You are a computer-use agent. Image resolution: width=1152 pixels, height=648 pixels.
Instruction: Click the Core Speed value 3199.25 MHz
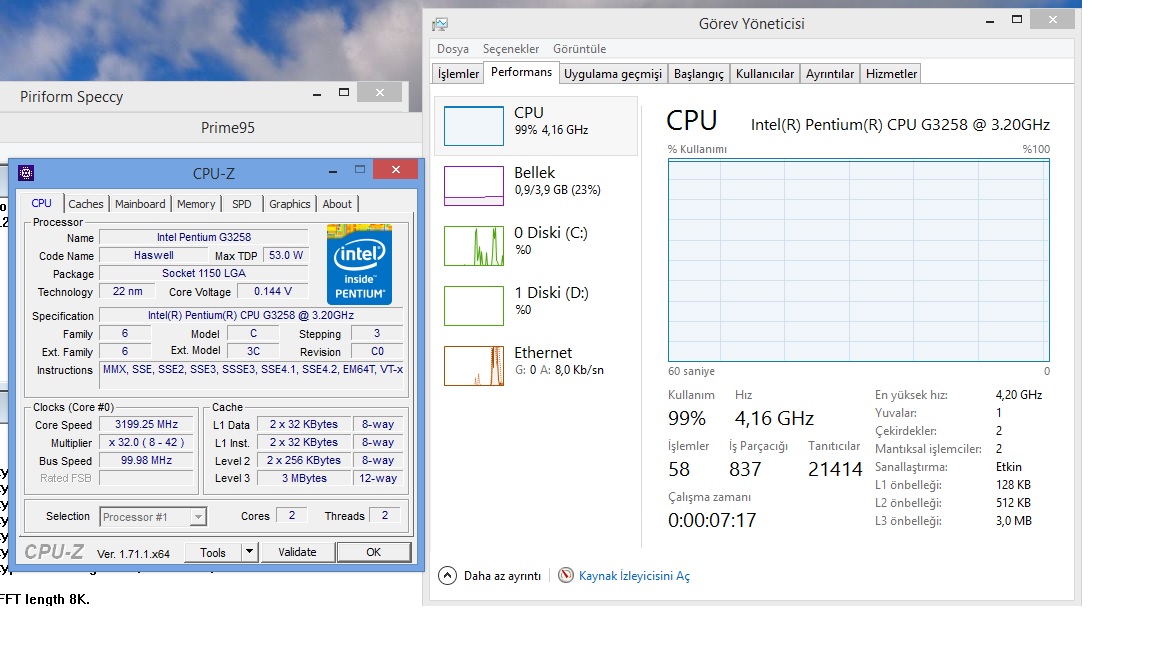pos(146,424)
